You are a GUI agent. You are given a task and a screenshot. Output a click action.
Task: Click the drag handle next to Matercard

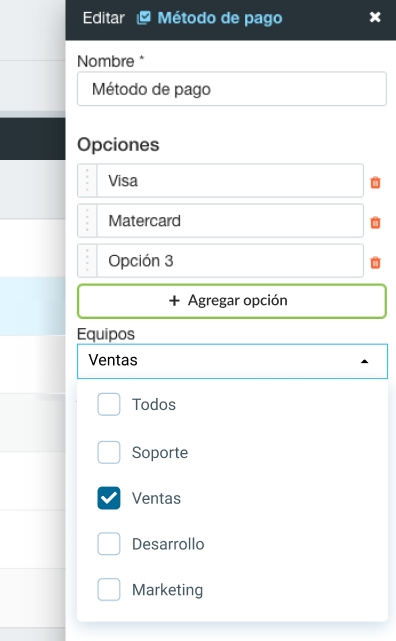[87, 221]
